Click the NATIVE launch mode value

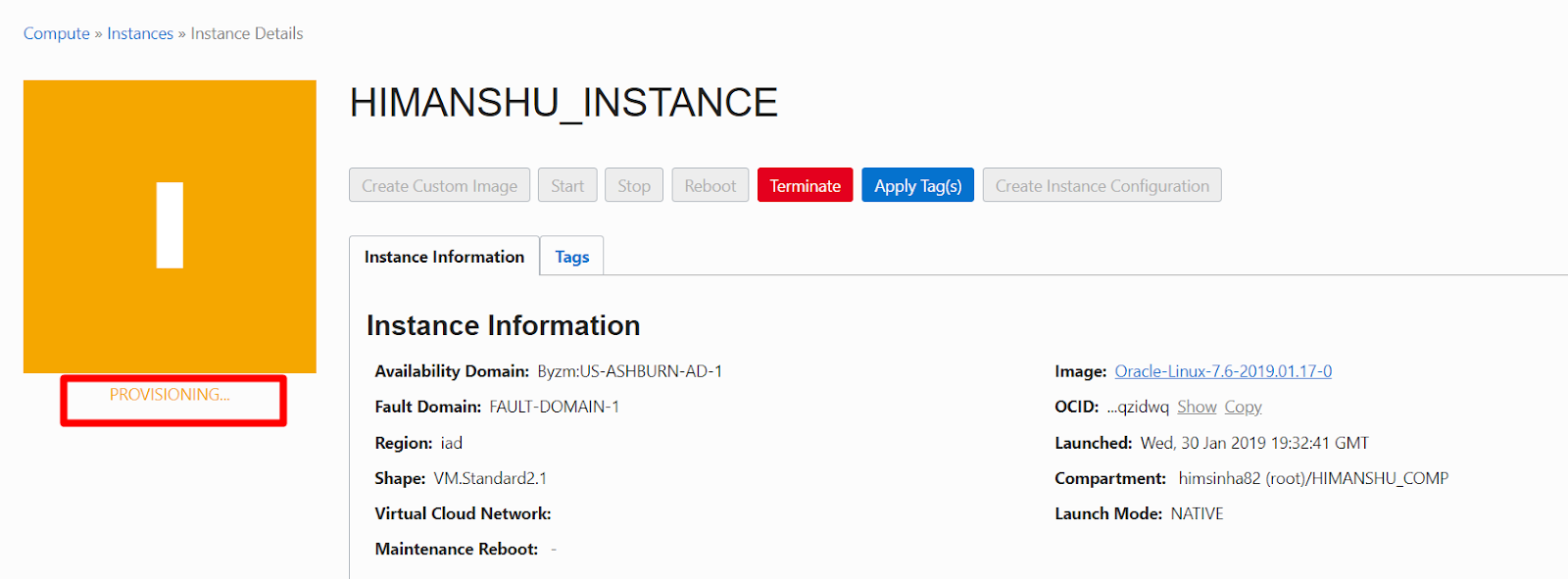1197,513
